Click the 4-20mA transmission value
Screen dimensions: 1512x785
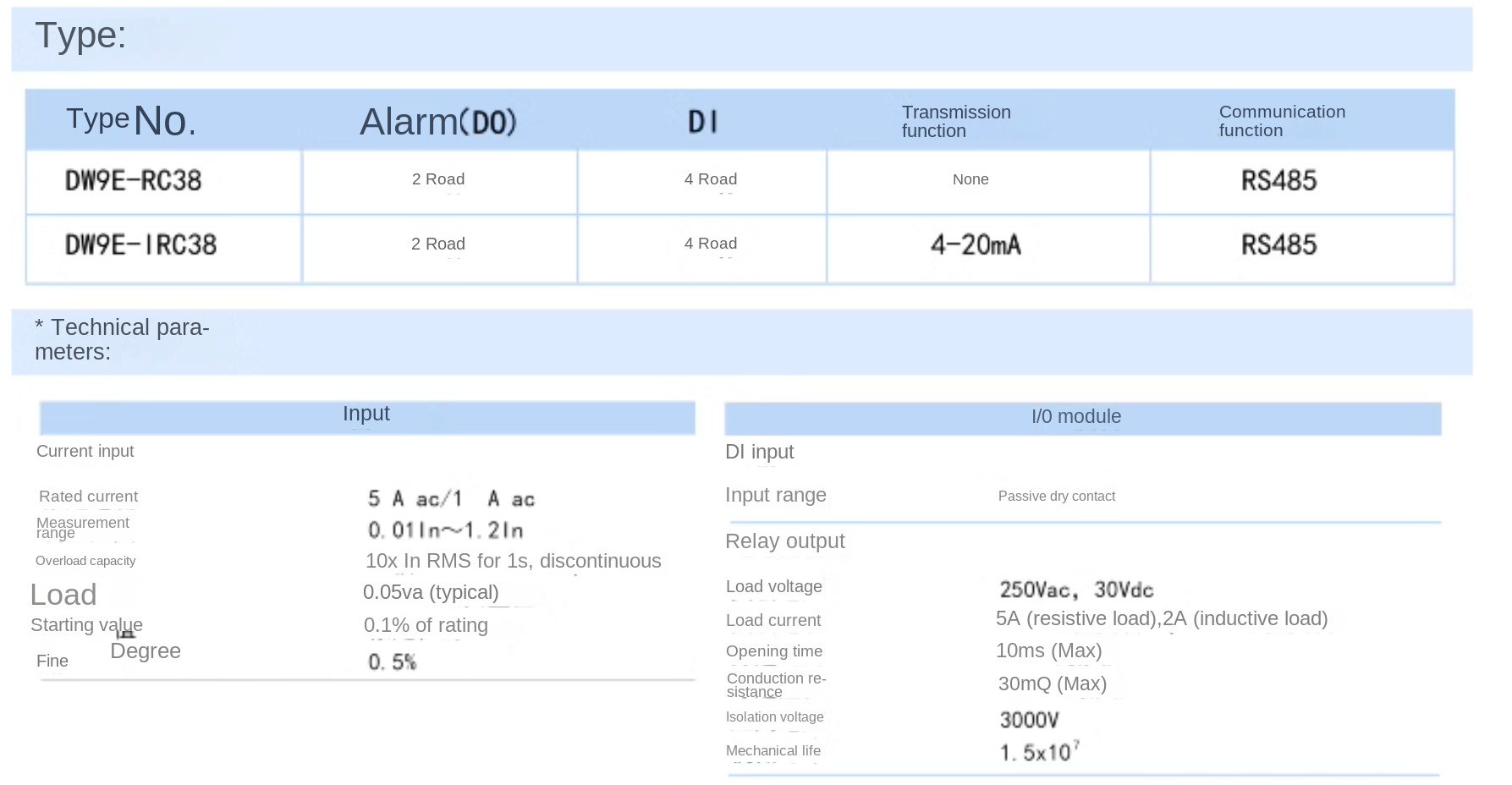(x=976, y=245)
